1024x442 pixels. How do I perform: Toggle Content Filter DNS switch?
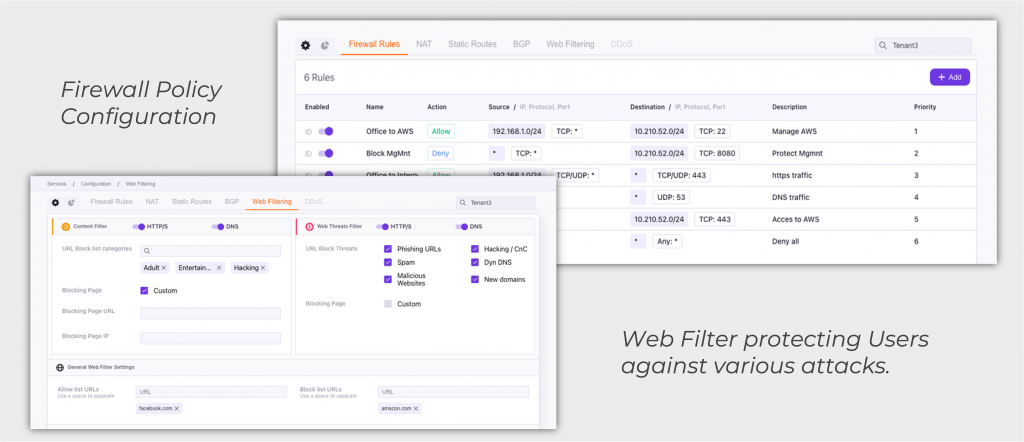pos(218,227)
